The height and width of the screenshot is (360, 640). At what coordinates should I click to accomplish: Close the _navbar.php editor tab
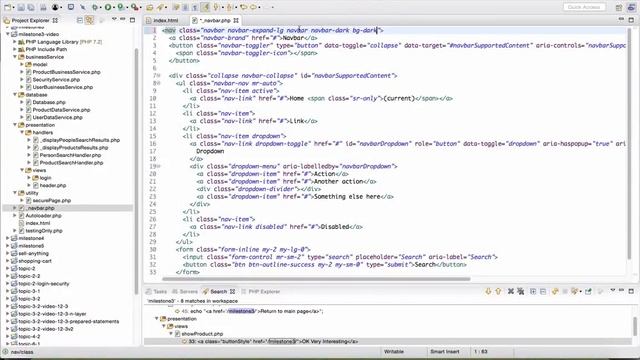(236, 20)
